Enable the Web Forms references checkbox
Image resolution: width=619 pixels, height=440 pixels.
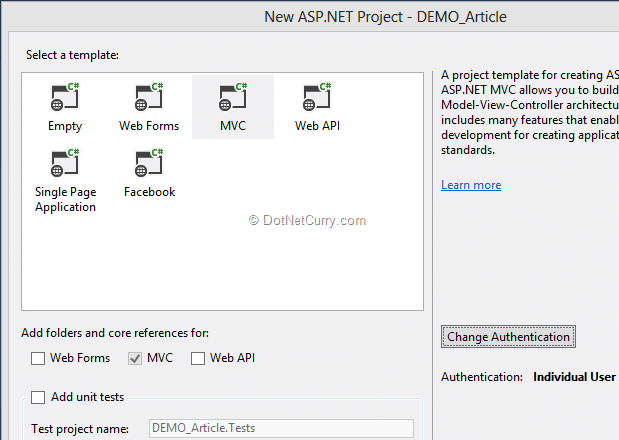(x=38, y=358)
